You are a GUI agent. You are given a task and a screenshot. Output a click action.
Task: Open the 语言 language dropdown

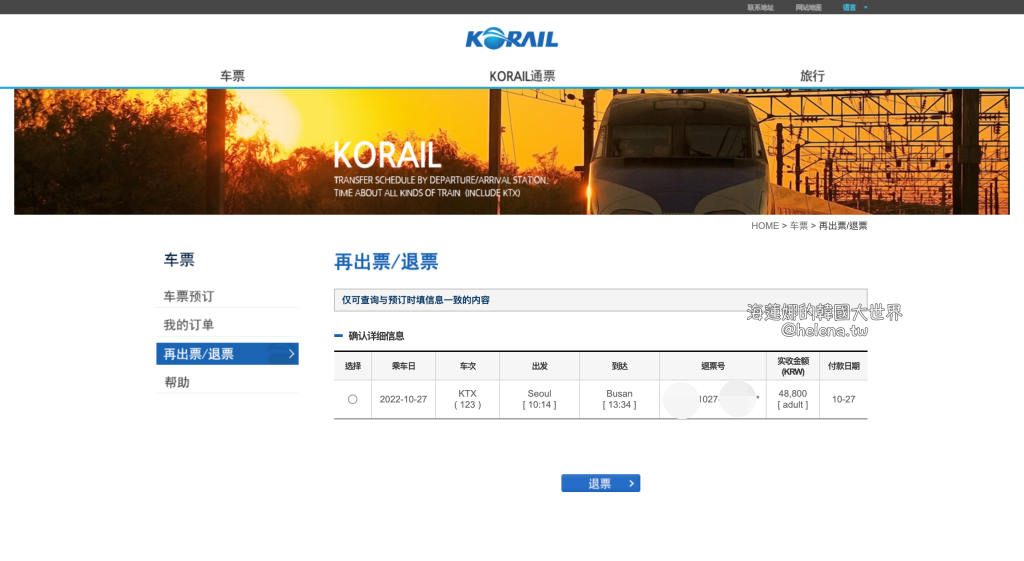[849, 7]
